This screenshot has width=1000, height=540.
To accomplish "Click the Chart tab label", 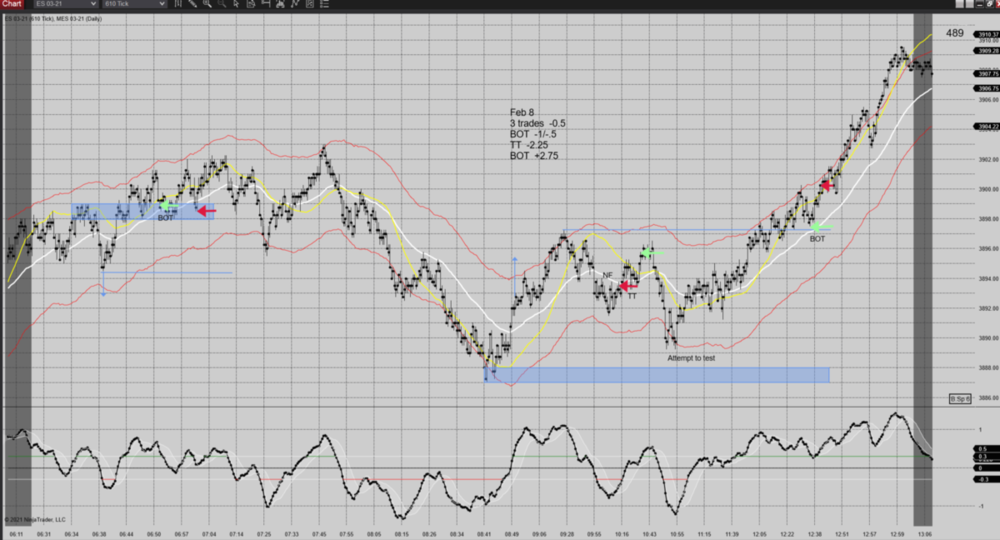I will pos(12,4).
